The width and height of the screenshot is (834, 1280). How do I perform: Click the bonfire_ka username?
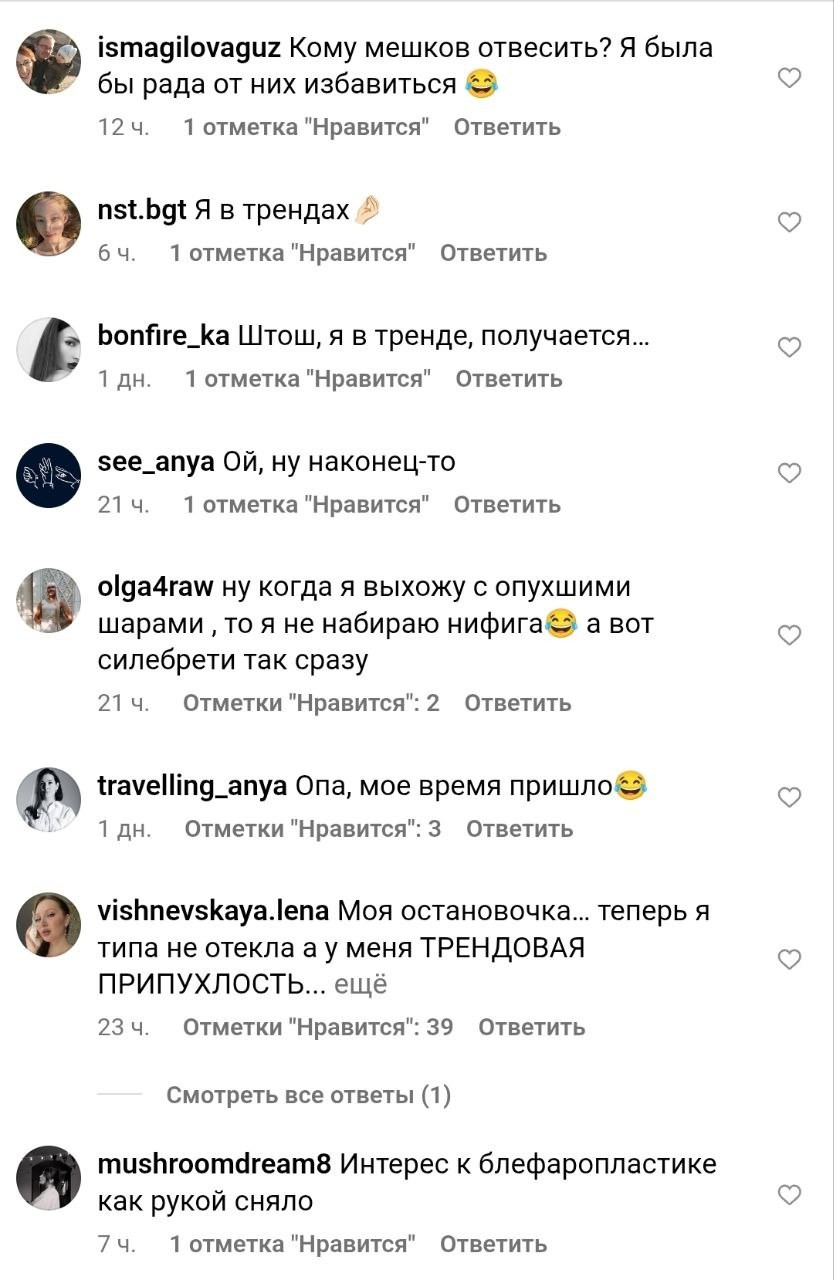[164, 337]
